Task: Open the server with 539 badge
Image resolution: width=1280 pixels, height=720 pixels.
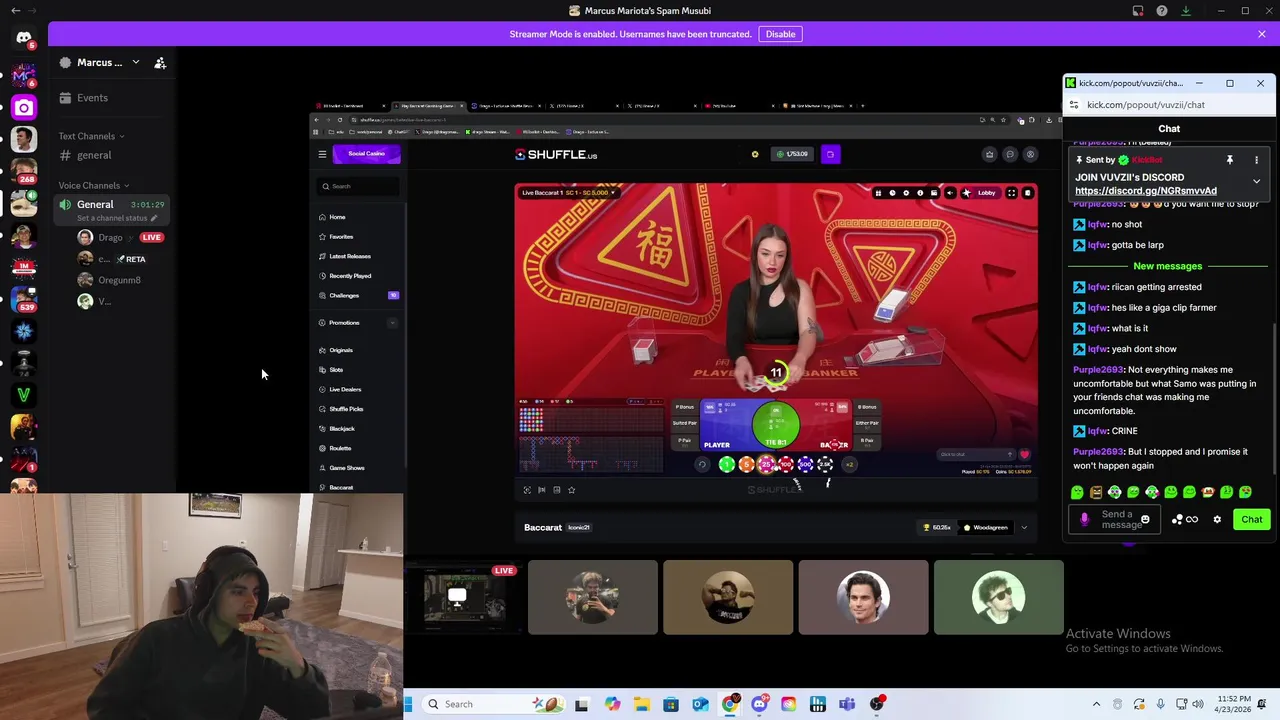Action: pos(24,299)
